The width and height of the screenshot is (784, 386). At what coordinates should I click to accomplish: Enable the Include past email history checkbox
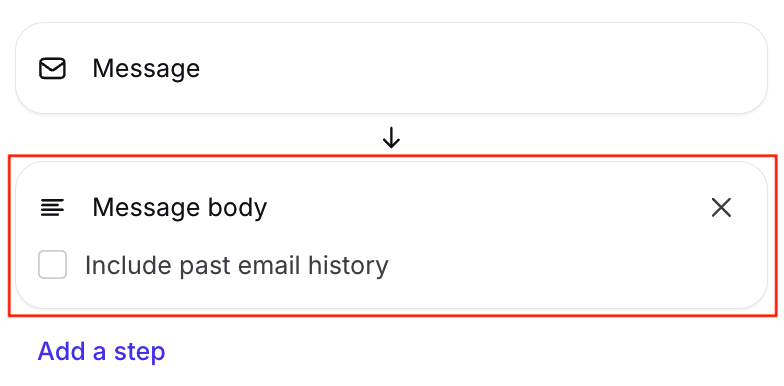52,264
